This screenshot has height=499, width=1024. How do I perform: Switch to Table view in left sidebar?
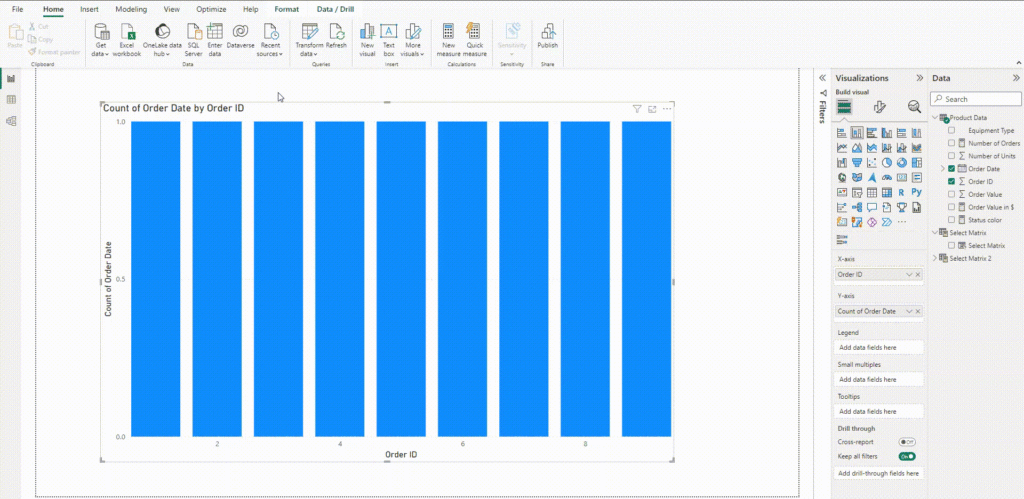[11, 100]
